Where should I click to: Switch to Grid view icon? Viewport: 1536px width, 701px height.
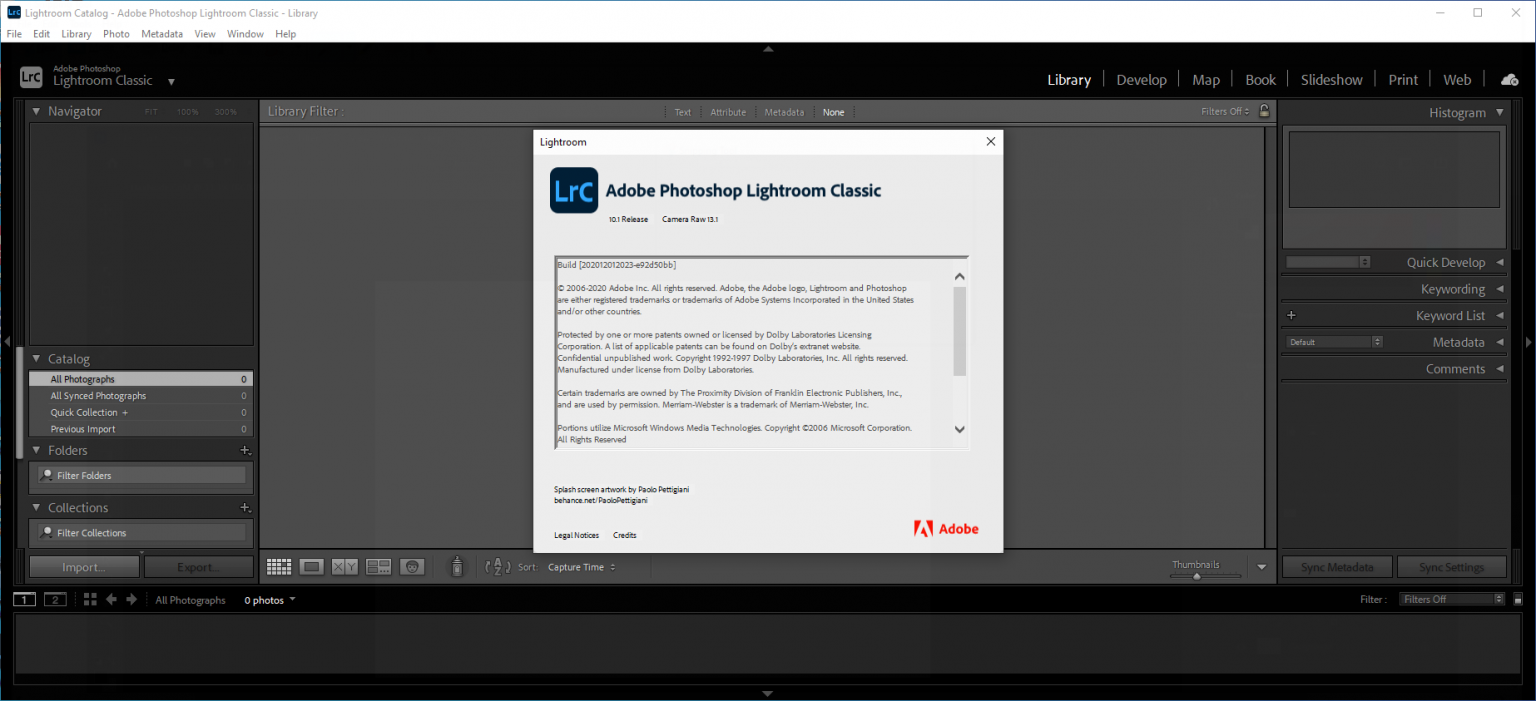tap(279, 567)
